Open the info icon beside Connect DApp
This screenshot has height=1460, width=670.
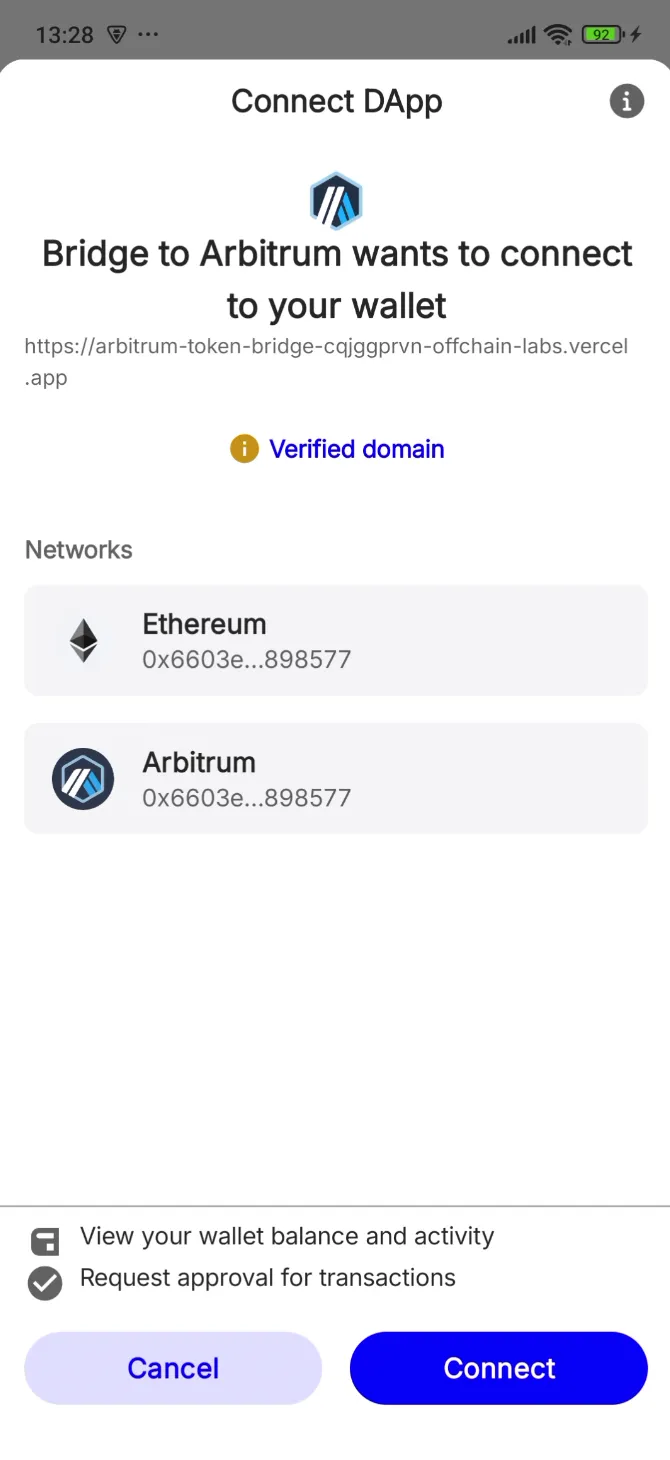click(626, 100)
